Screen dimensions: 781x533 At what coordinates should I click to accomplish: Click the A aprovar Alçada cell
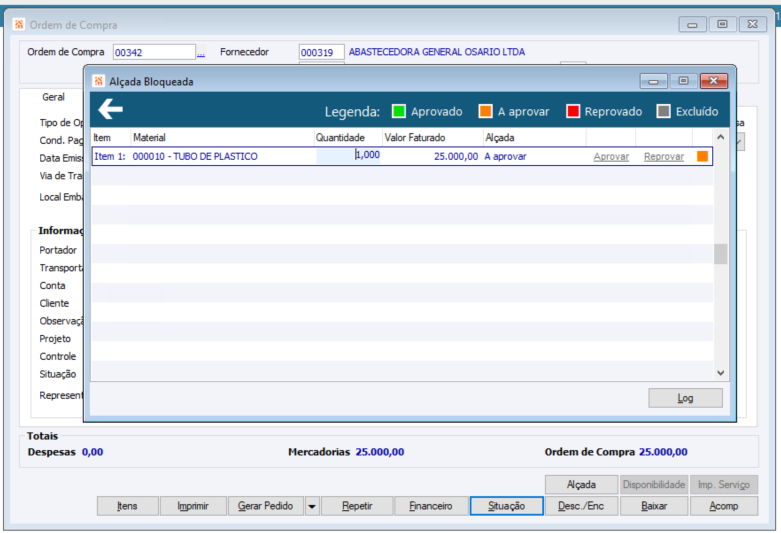(x=534, y=156)
